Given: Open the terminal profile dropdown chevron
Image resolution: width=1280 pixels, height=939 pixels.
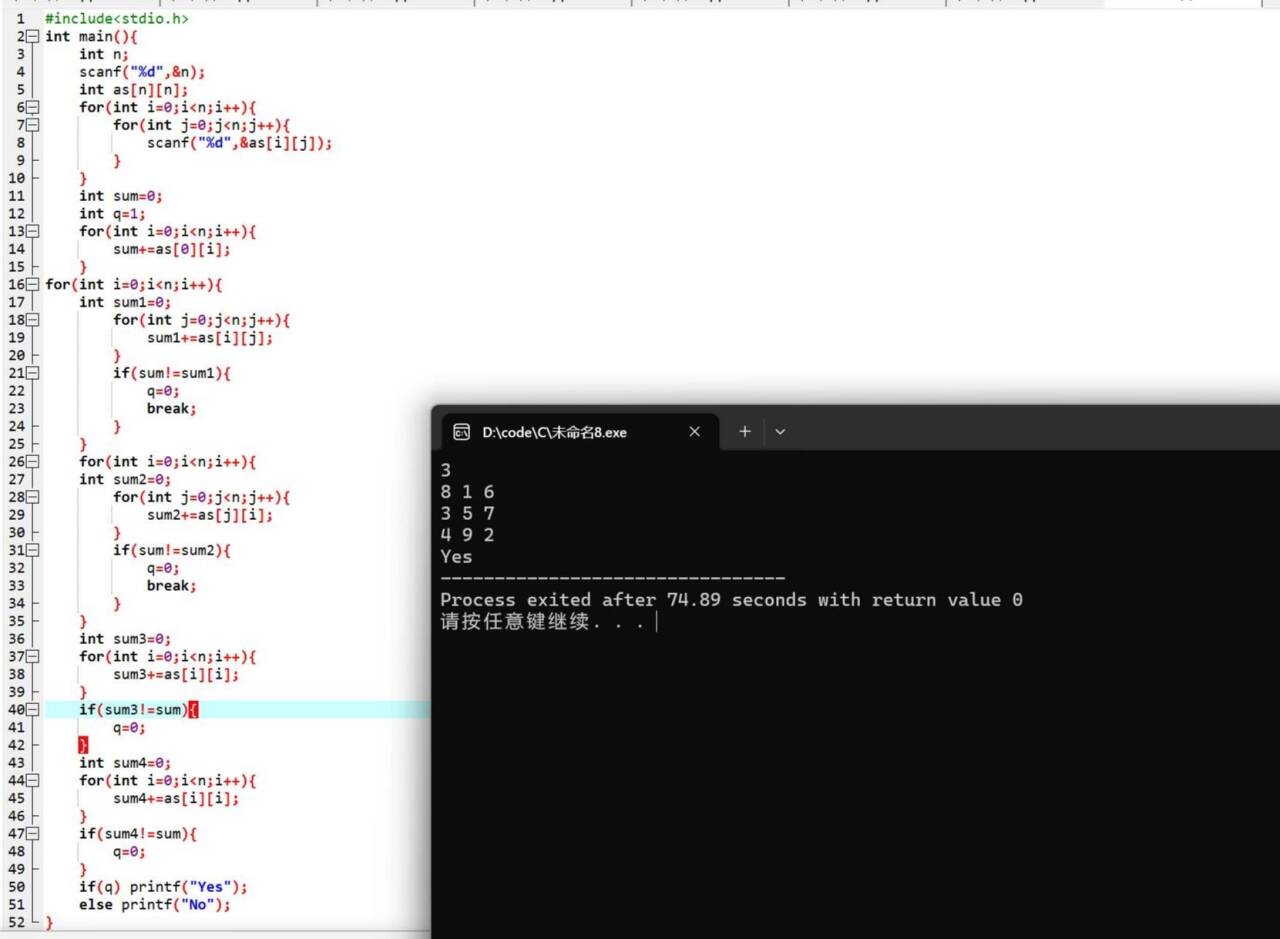Looking at the screenshot, I should (x=780, y=431).
